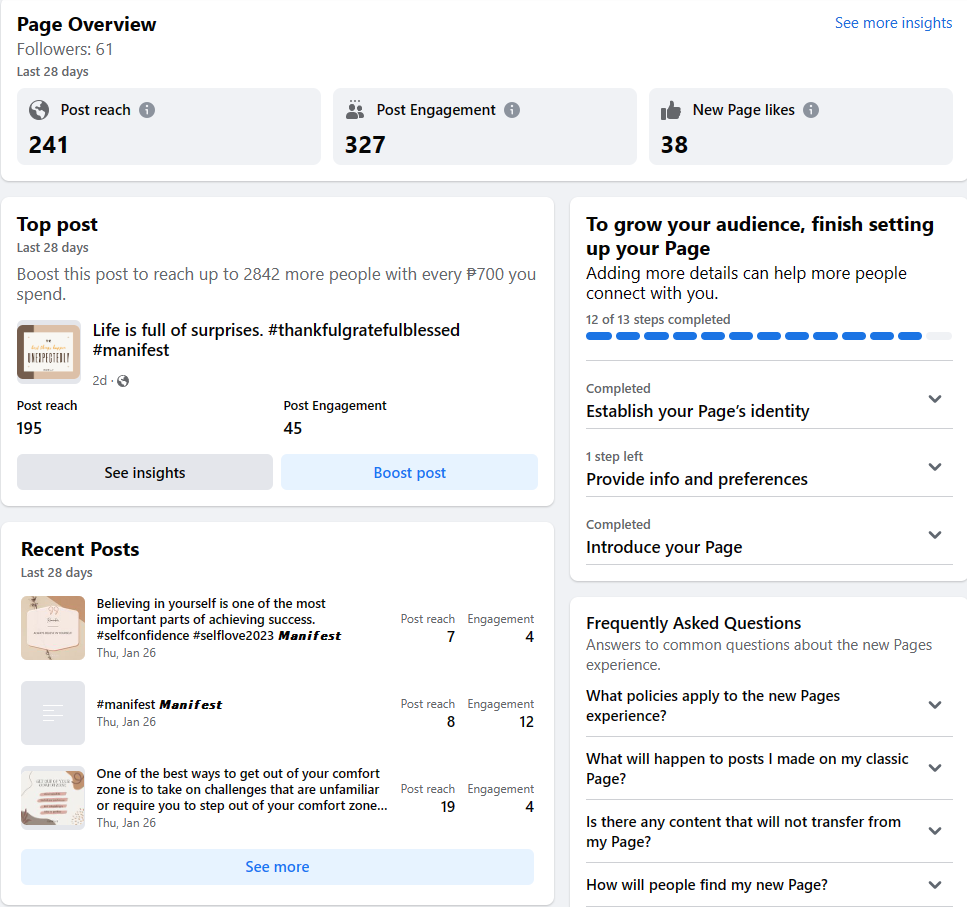Click 12 of 13 steps completed text
The image size is (967, 907).
658,319
